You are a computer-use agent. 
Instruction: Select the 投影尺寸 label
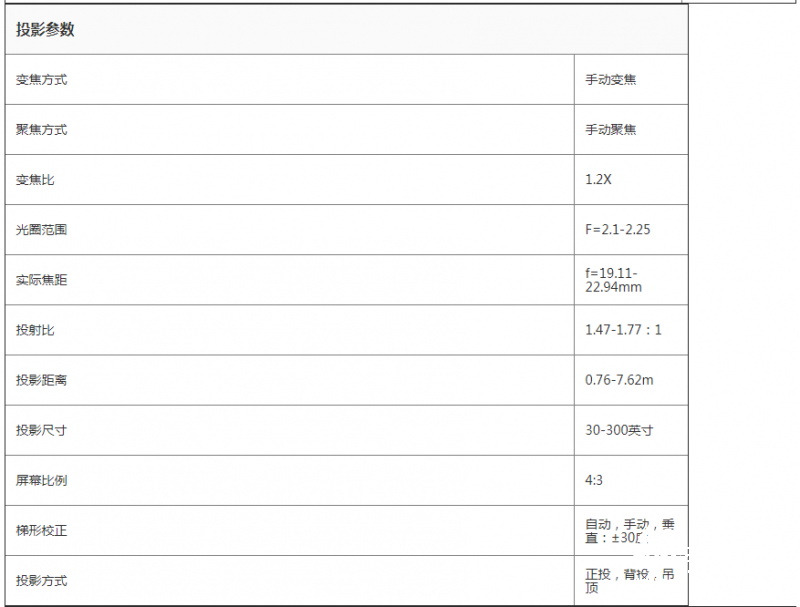[x=41, y=430]
